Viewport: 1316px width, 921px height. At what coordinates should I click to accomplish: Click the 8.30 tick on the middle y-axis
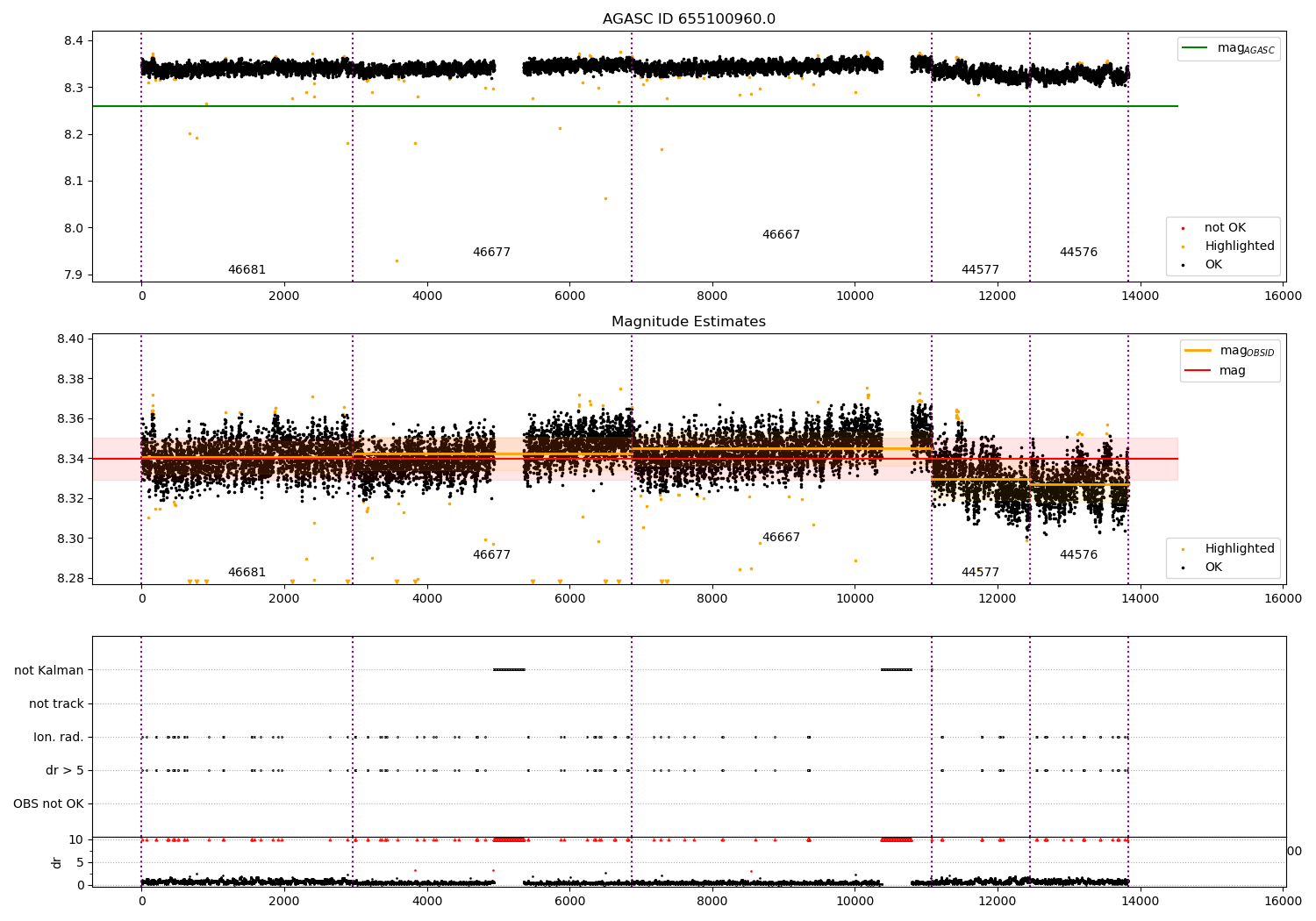click(70, 539)
